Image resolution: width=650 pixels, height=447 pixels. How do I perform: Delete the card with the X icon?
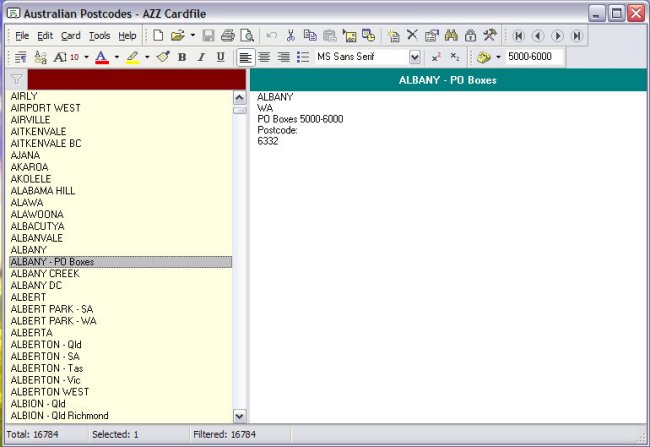tap(412, 35)
